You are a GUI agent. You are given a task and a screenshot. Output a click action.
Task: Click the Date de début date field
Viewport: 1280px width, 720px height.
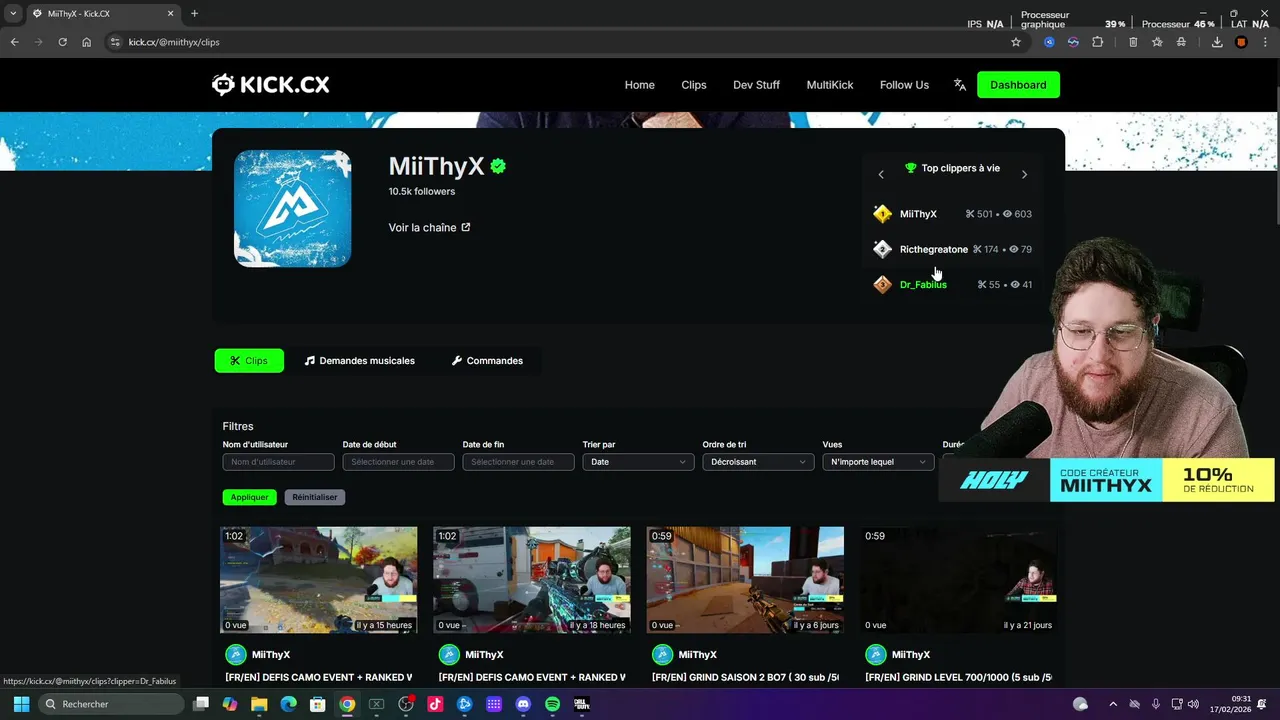click(398, 462)
